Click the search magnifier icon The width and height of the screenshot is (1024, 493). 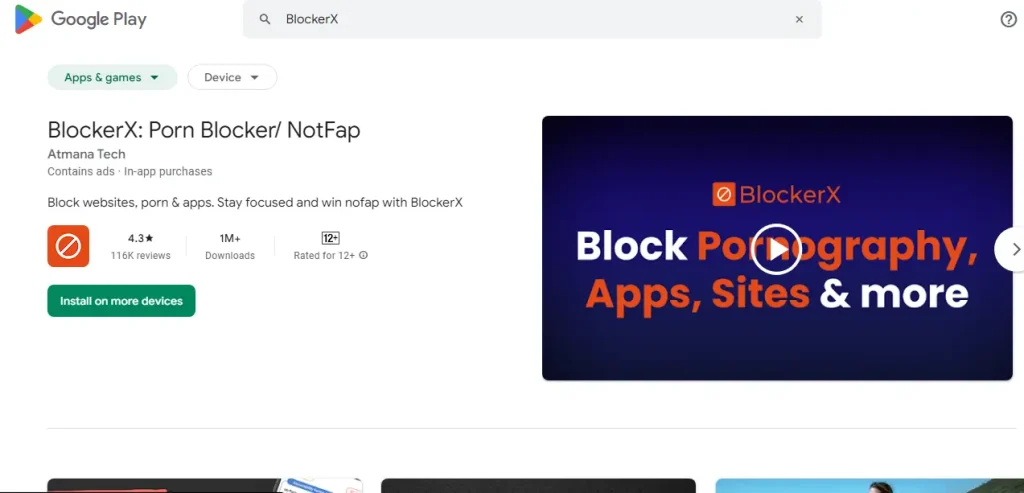pyautogui.click(x=264, y=20)
